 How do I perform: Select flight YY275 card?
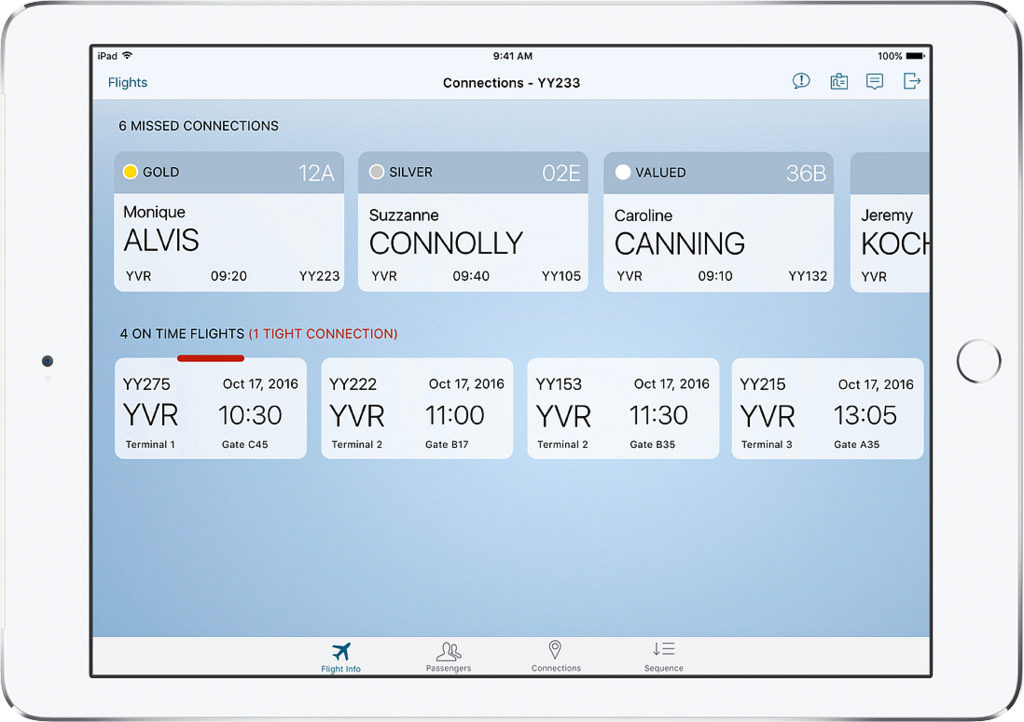210,408
